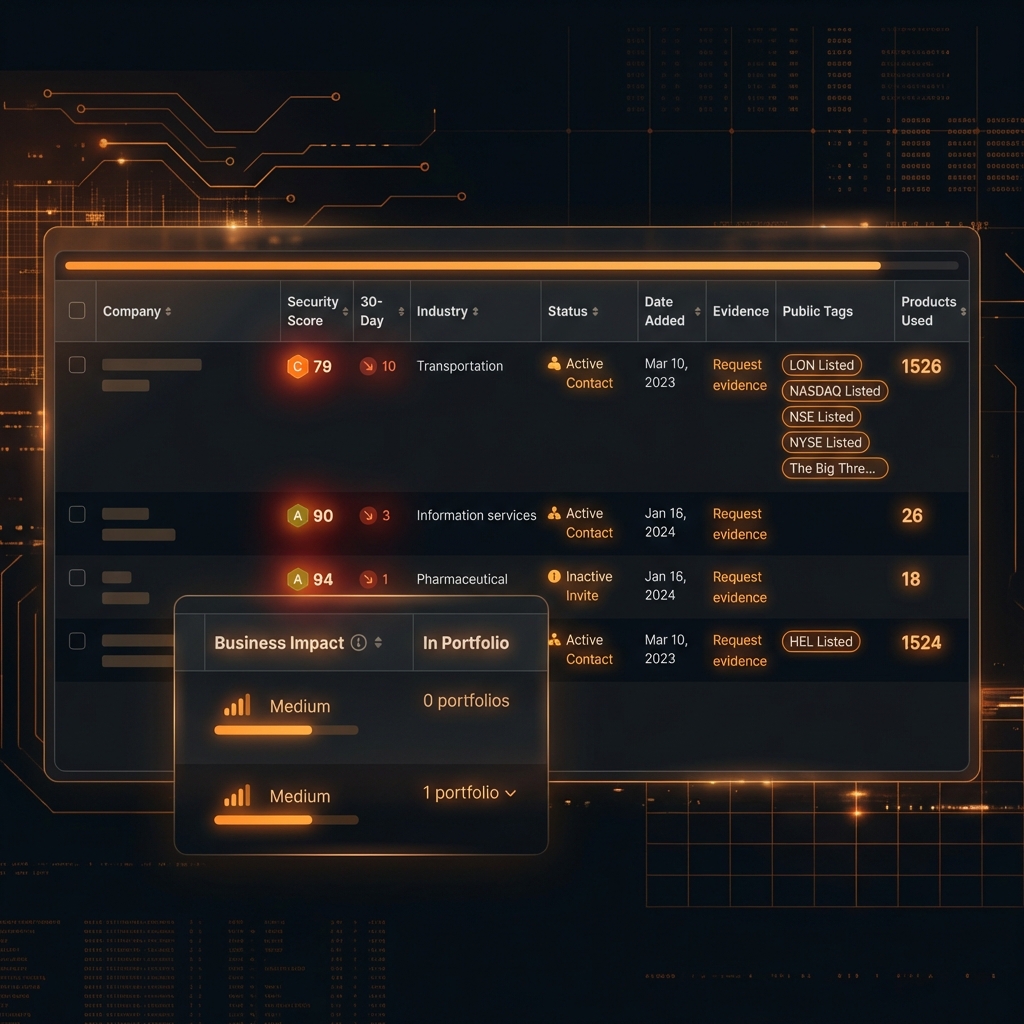The height and width of the screenshot is (1024, 1024).
Task: Click the Security Score column header
Action: click(313, 311)
